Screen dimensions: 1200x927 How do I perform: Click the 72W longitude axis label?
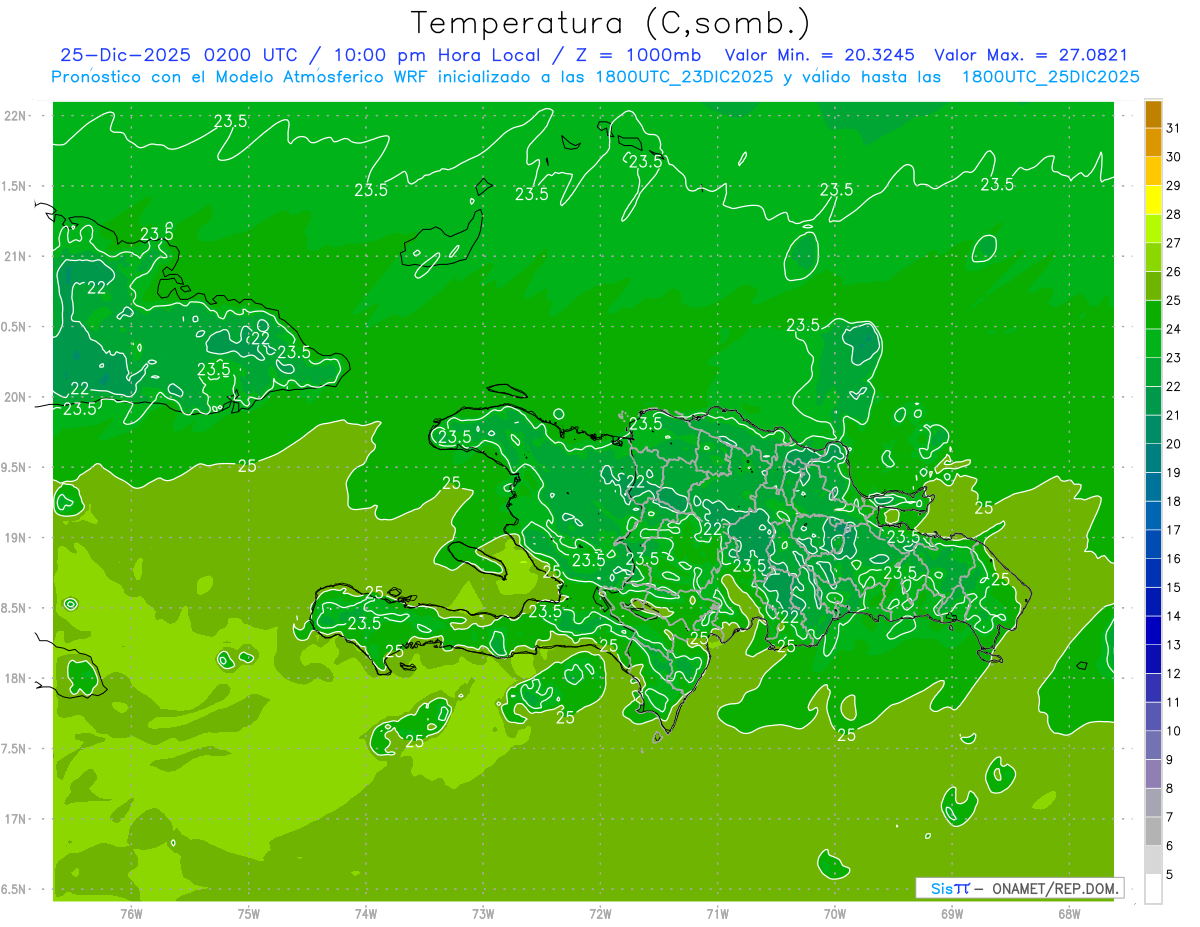click(600, 913)
